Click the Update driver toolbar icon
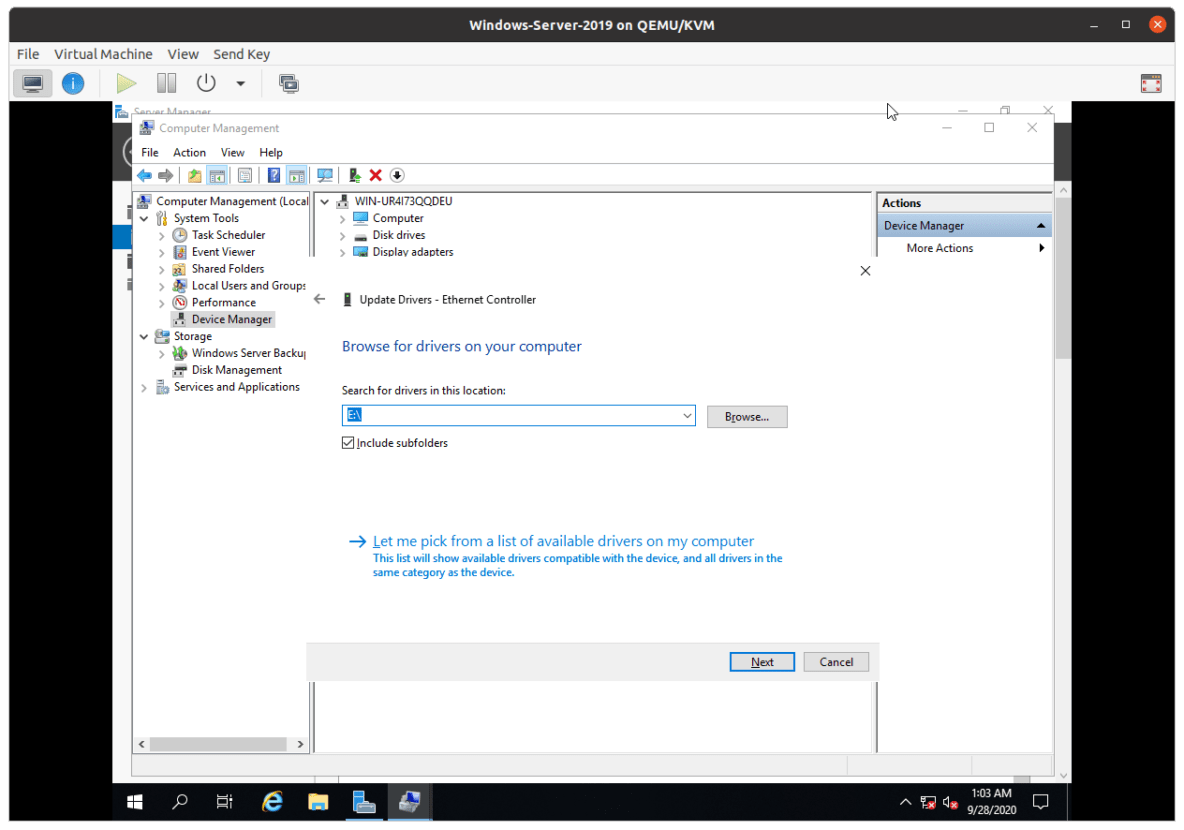Viewport: 1184px width, 830px height. 353,175
